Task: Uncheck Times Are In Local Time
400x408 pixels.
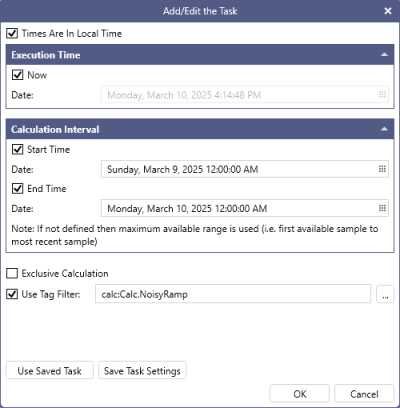Action: [x=12, y=33]
